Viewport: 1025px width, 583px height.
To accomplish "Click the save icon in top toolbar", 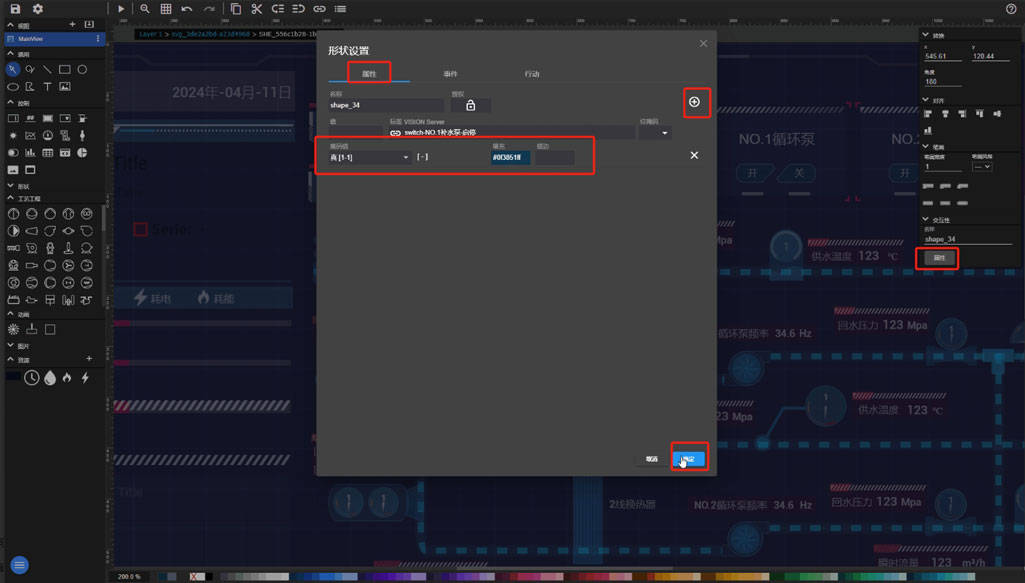I will (15, 9).
